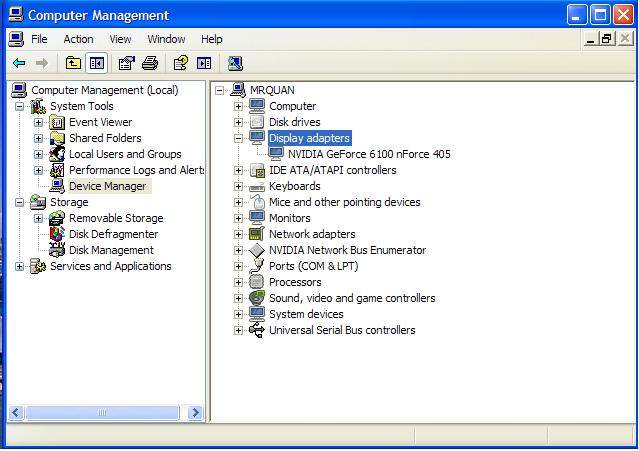Click left arrow of tree pane scrollbar

16,413
